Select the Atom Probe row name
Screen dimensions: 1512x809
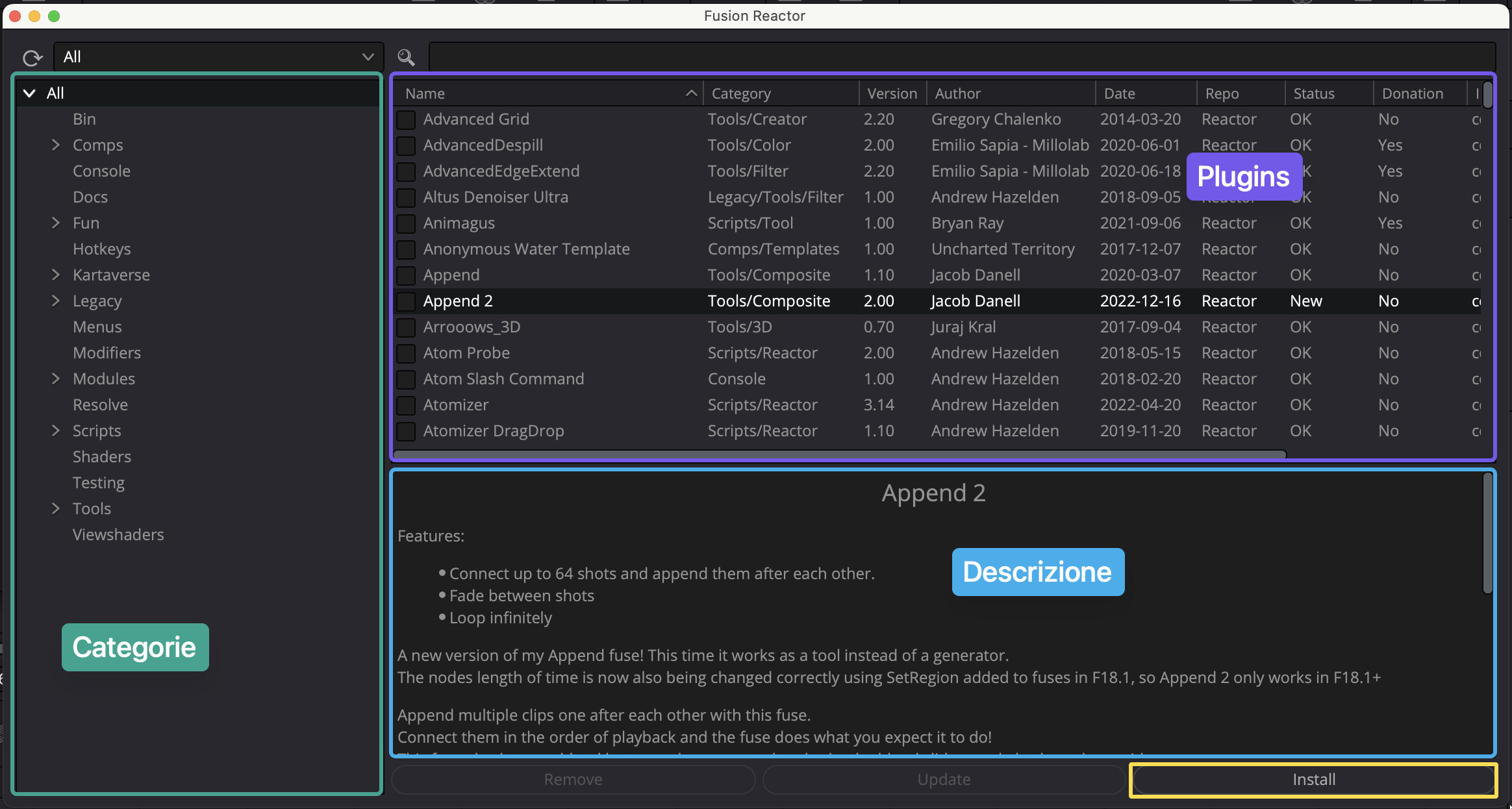466,353
